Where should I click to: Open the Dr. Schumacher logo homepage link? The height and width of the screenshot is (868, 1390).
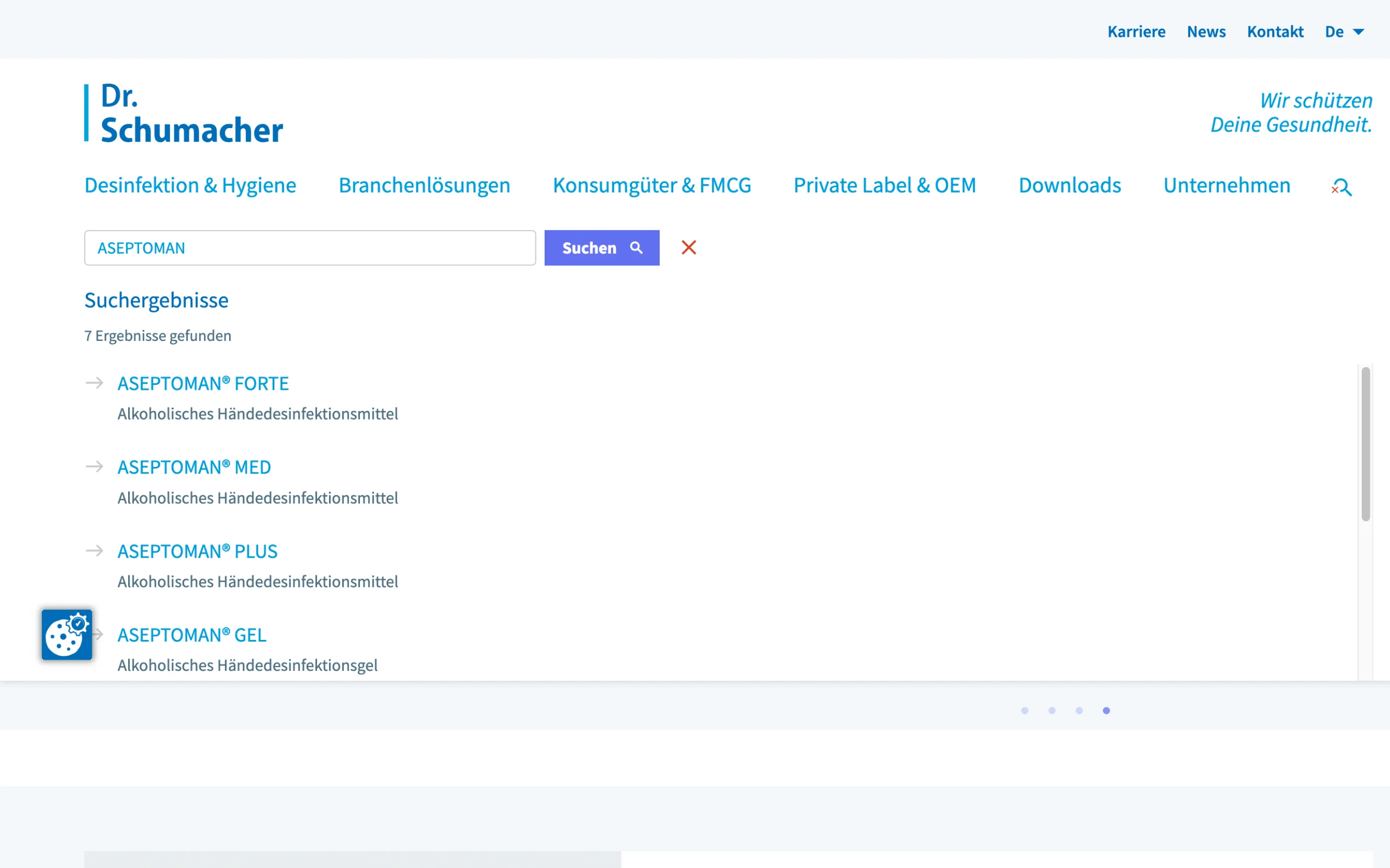point(184,112)
